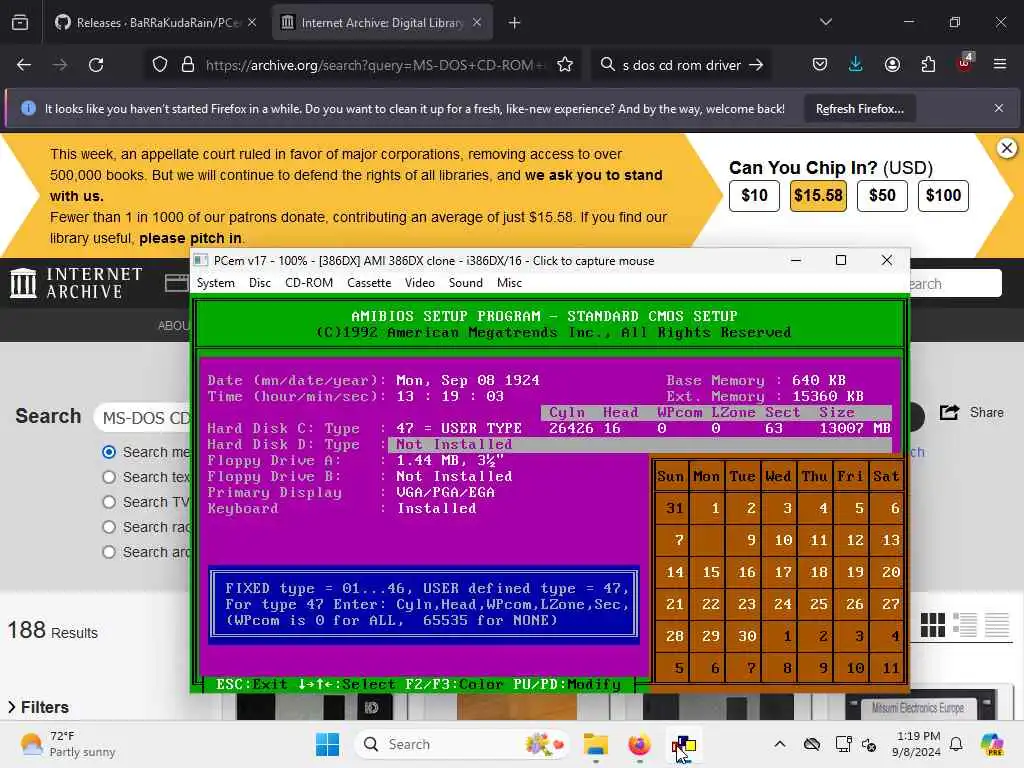Close the donation banner

[x=1007, y=148]
